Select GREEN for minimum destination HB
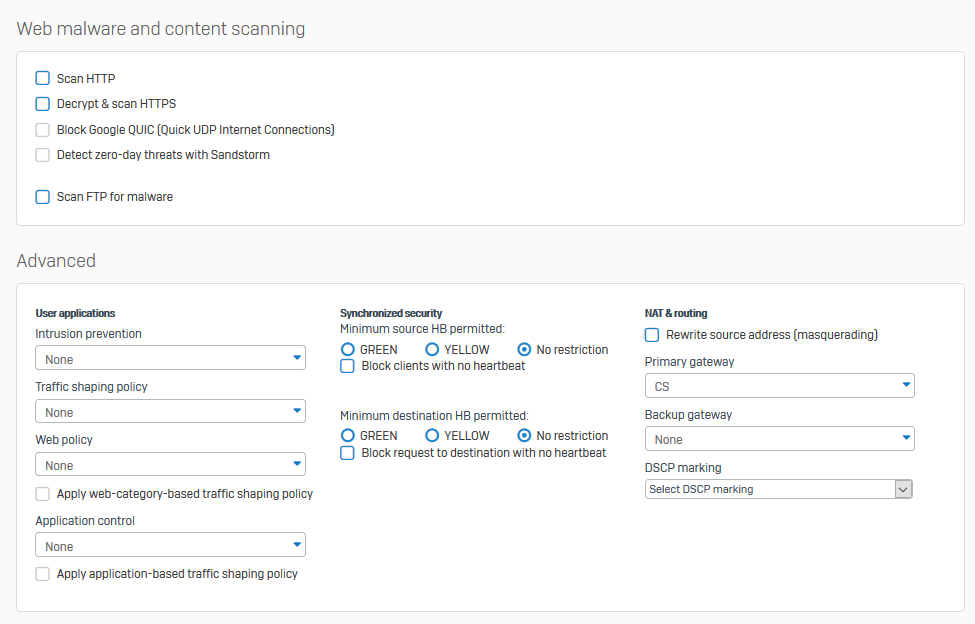This screenshot has width=975, height=624. pyautogui.click(x=348, y=436)
